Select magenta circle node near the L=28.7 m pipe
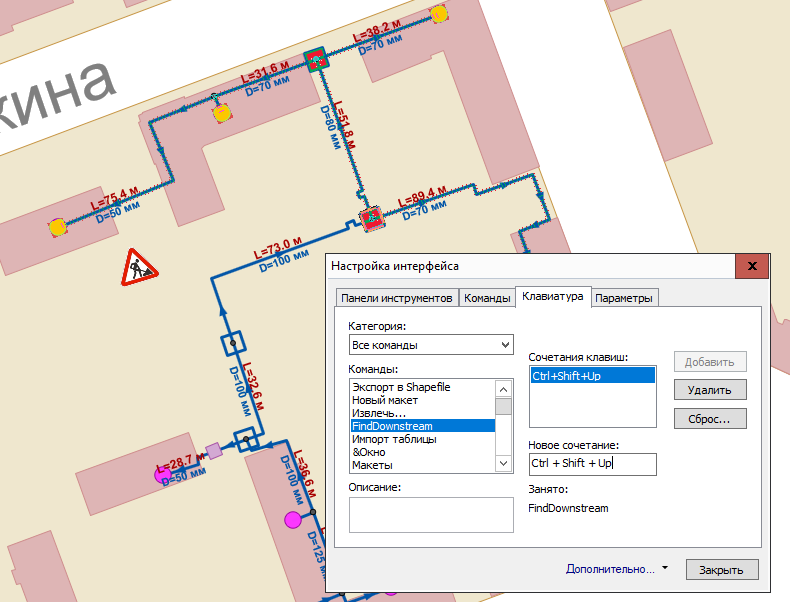790x602 pixels. 160,474
